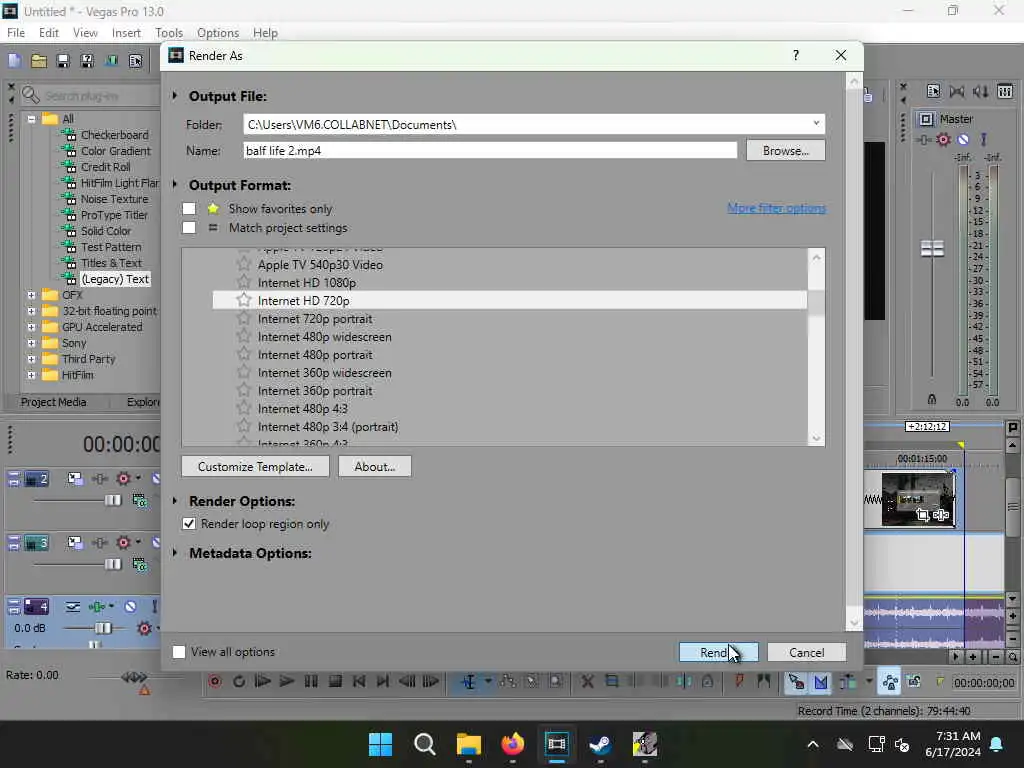Collapse the All folder in the plug-in tree
Image resolution: width=1024 pixels, height=768 pixels.
tap(31, 119)
